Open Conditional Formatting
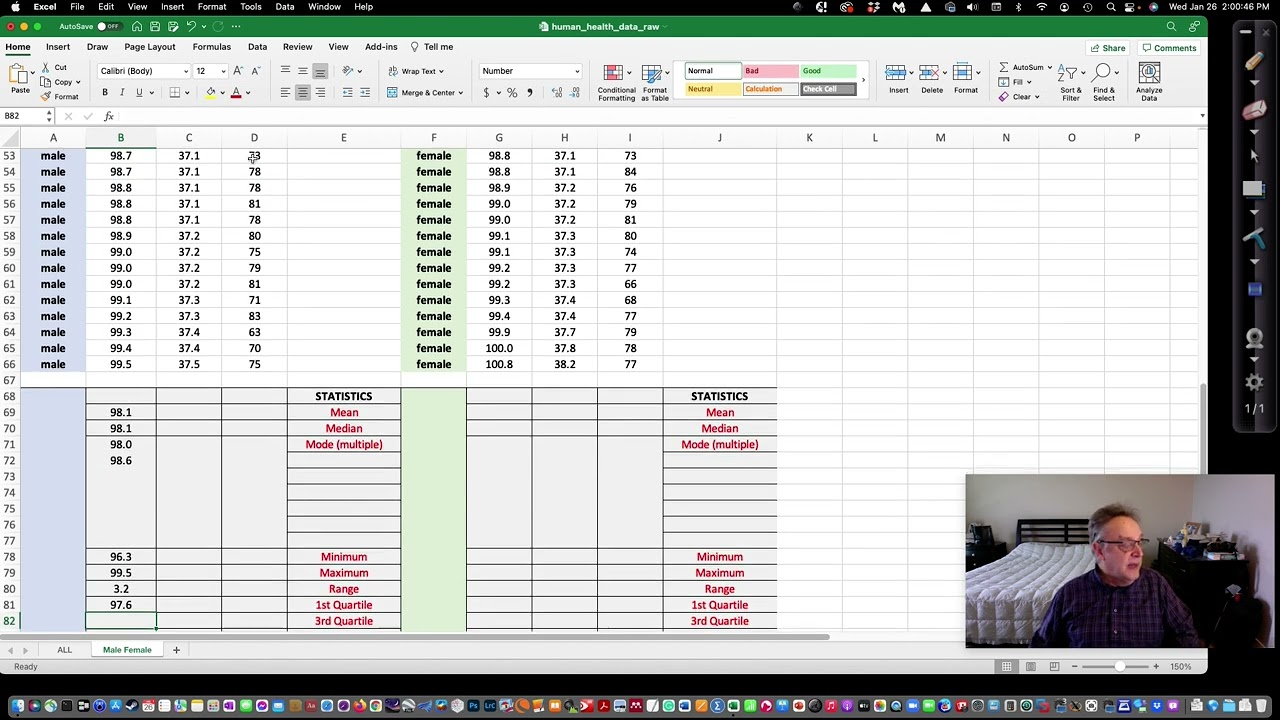Image resolution: width=1280 pixels, height=720 pixels. point(616,83)
